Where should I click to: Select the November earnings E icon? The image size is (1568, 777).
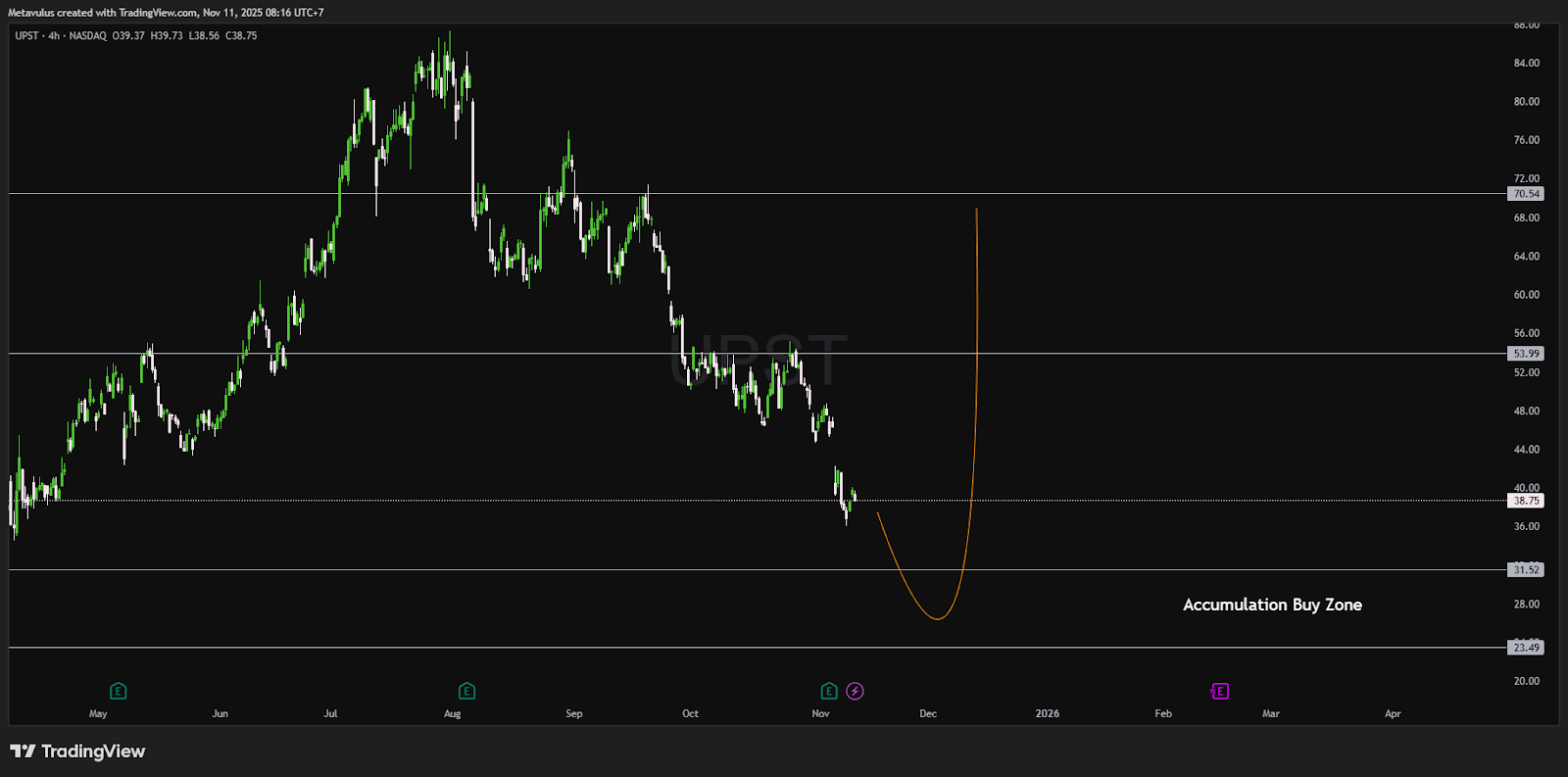coord(829,691)
